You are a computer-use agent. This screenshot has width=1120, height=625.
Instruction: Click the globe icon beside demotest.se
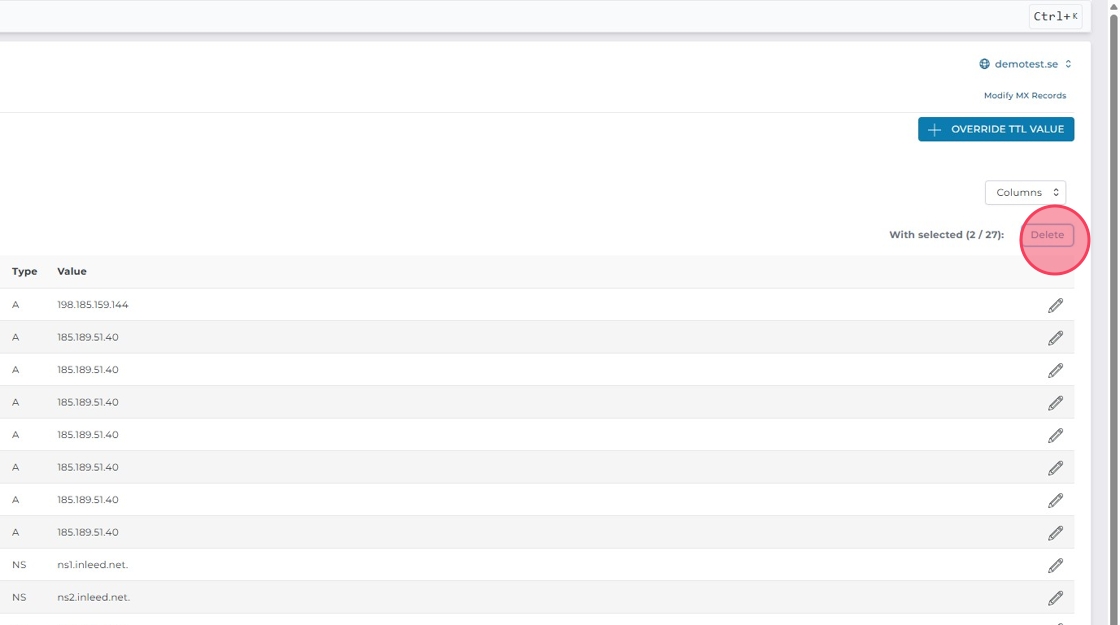pos(984,64)
